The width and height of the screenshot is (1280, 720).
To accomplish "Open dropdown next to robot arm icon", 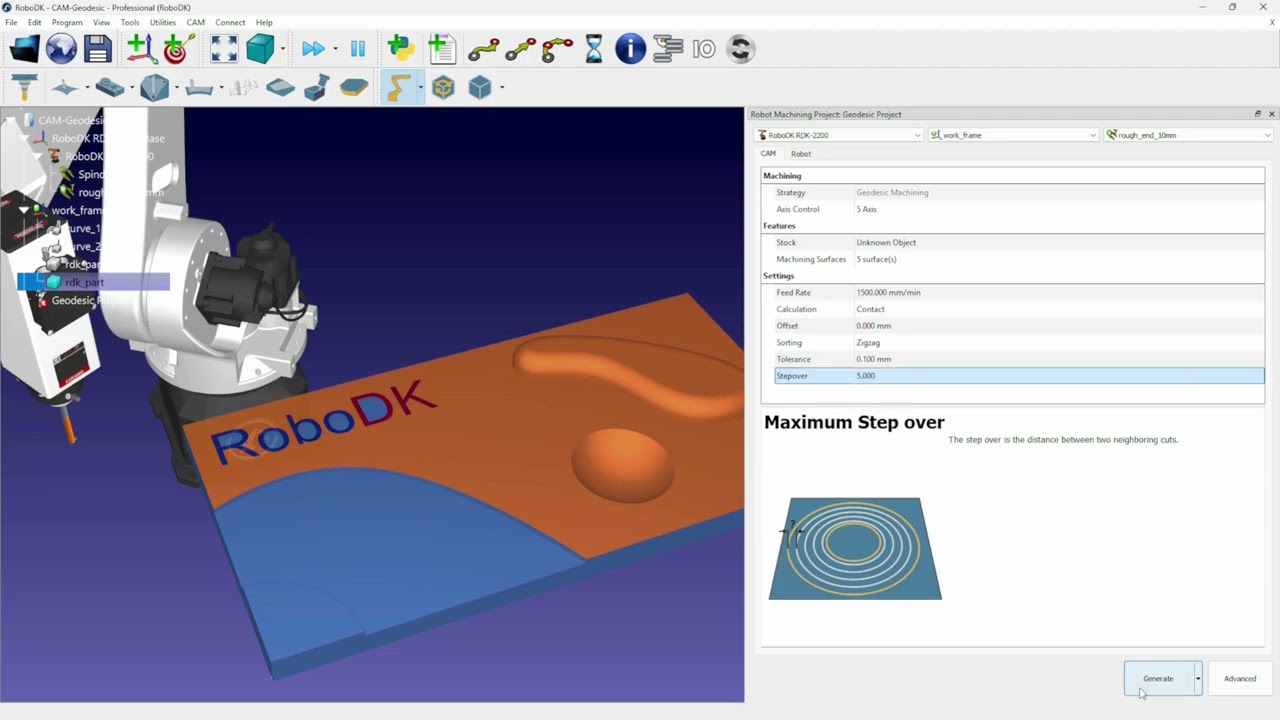I will tap(420, 87).
